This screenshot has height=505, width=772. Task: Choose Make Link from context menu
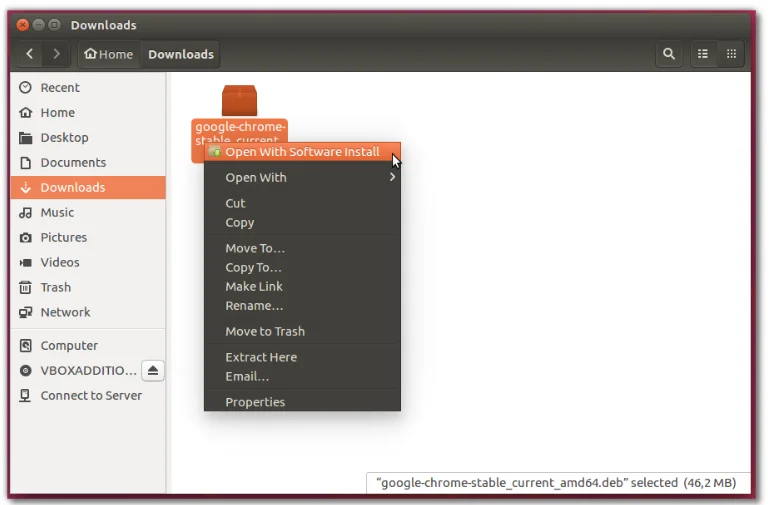[x=302, y=286]
